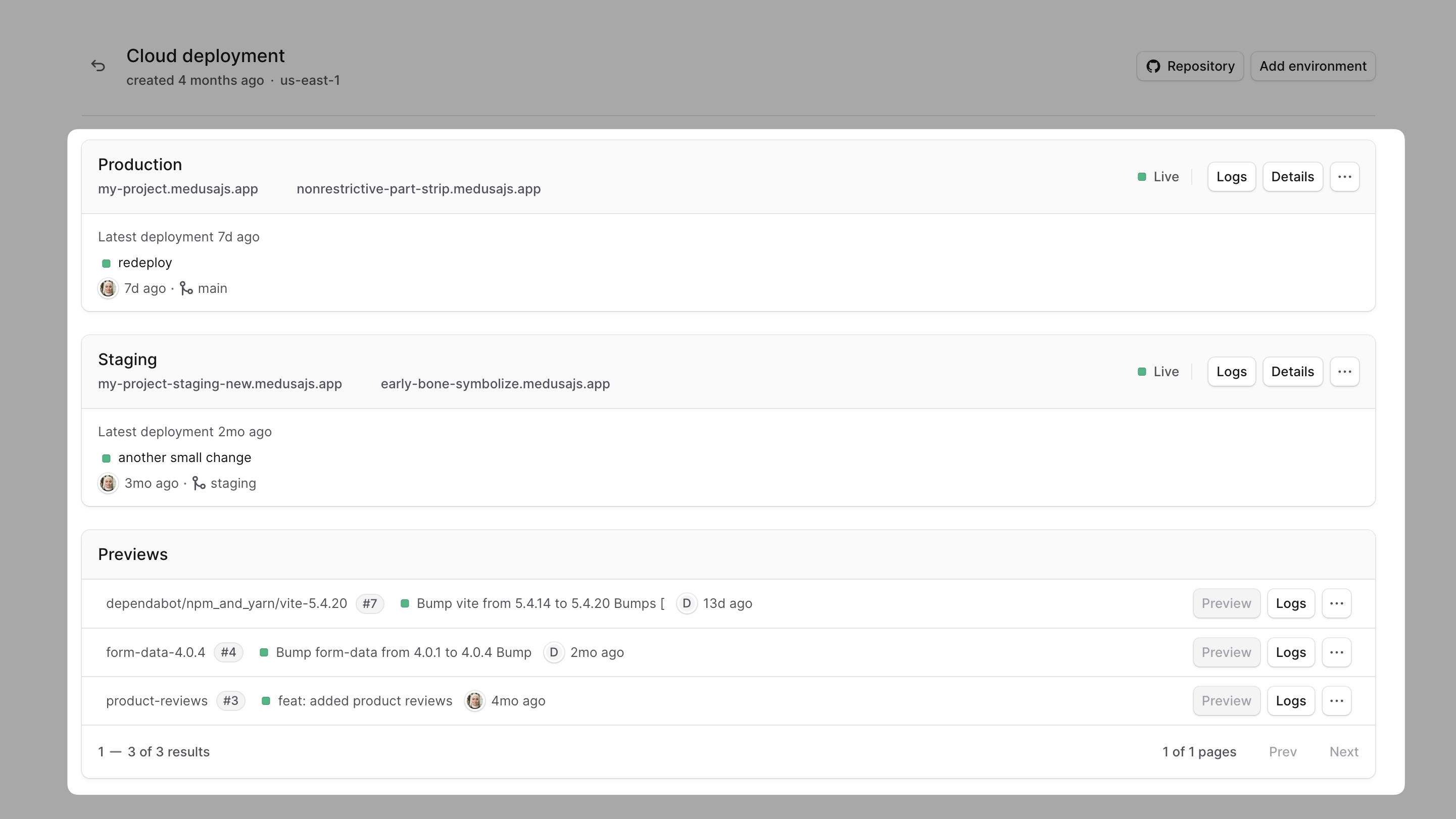Click the Live status dot for Staging
This screenshot has width=1456, height=819.
[x=1142, y=372]
